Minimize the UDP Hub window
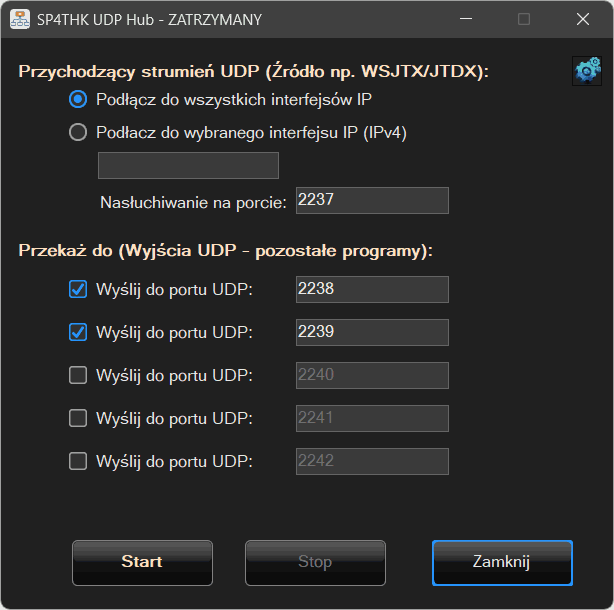The height and width of the screenshot is (610, 614). [x=465, y=19]
